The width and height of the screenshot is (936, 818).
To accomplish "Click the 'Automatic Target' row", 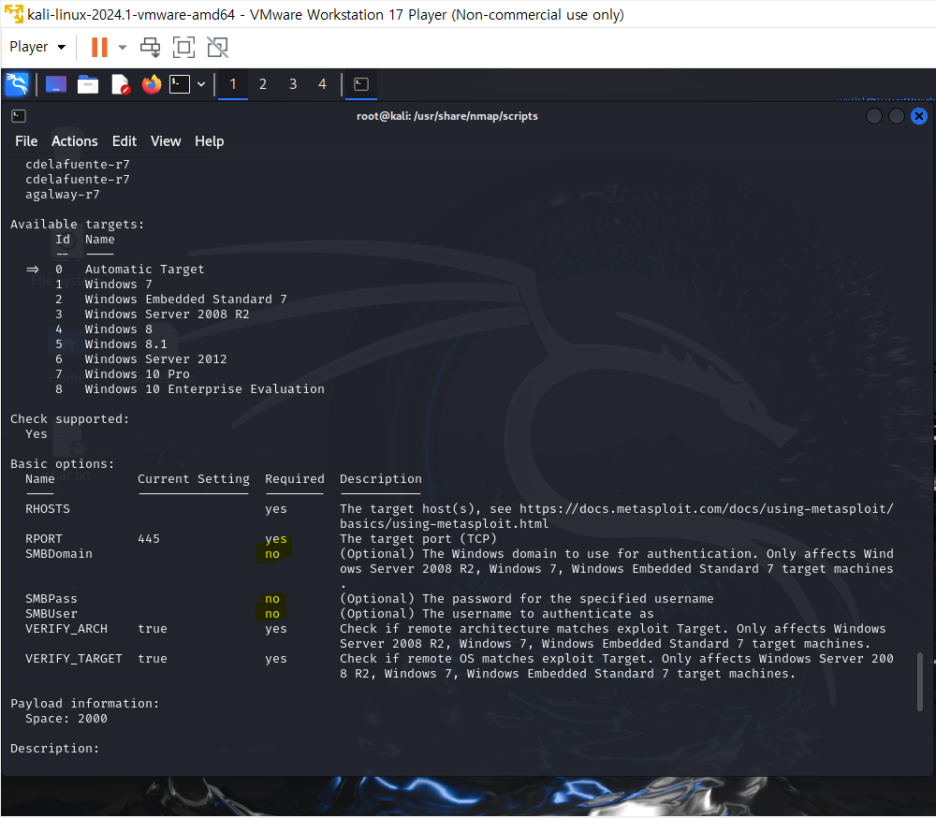I will pos(144,269).
